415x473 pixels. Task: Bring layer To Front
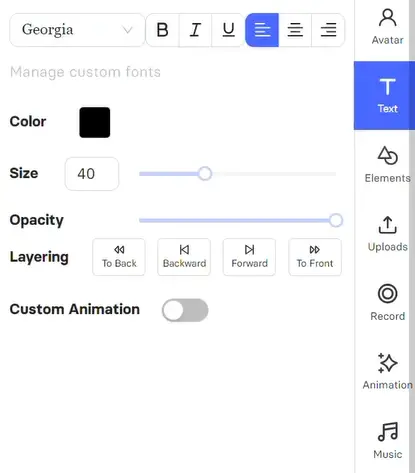click(315, 257)
